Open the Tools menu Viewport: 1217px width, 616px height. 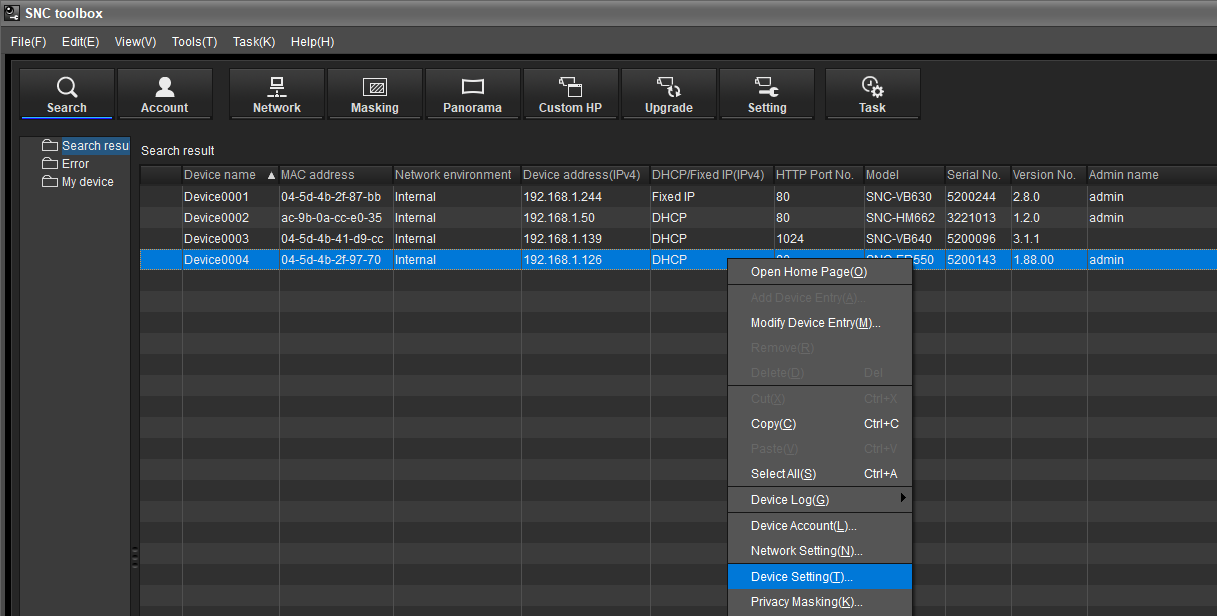coord(194,42)
